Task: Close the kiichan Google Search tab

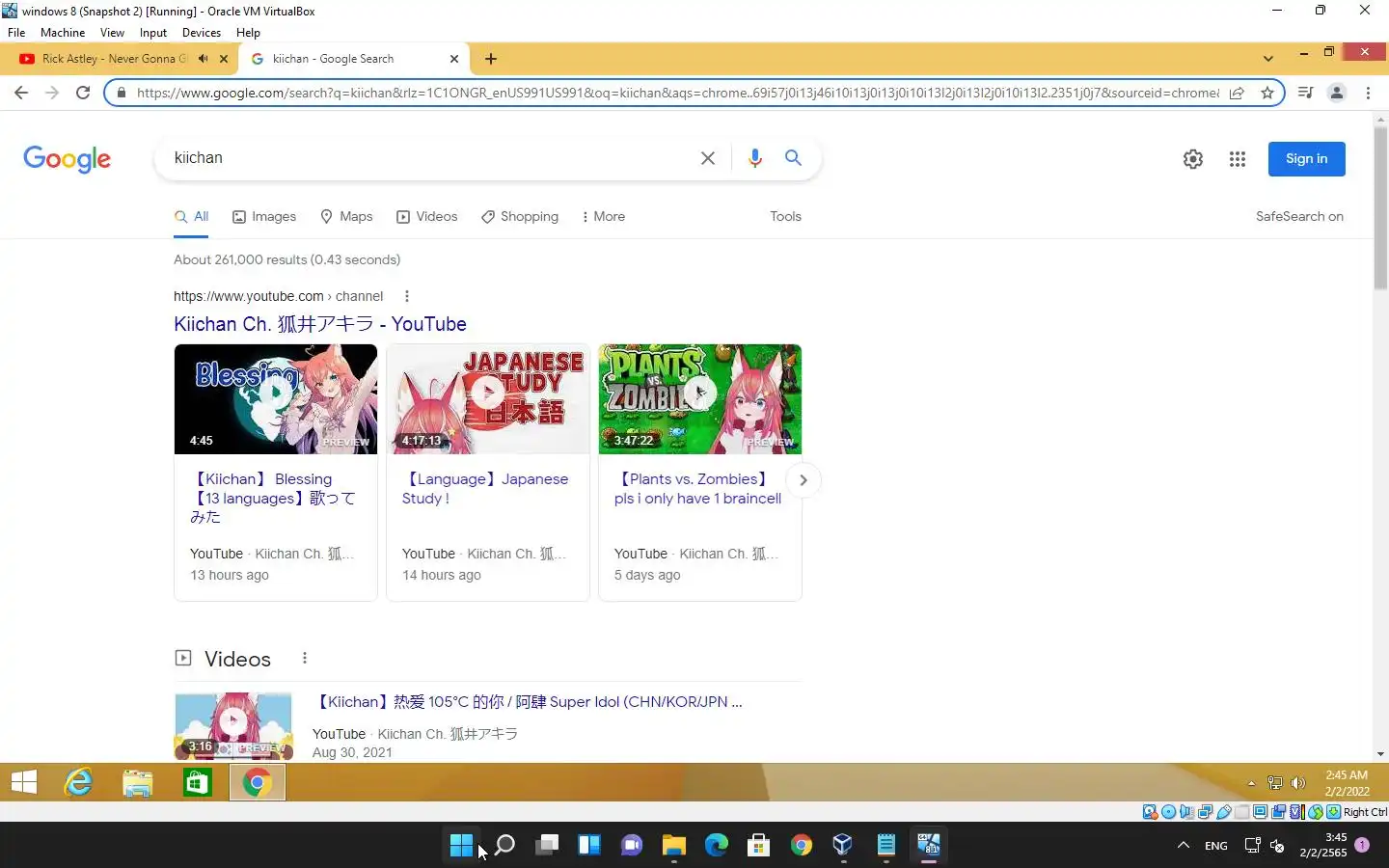Action: [x=454, y=59]
